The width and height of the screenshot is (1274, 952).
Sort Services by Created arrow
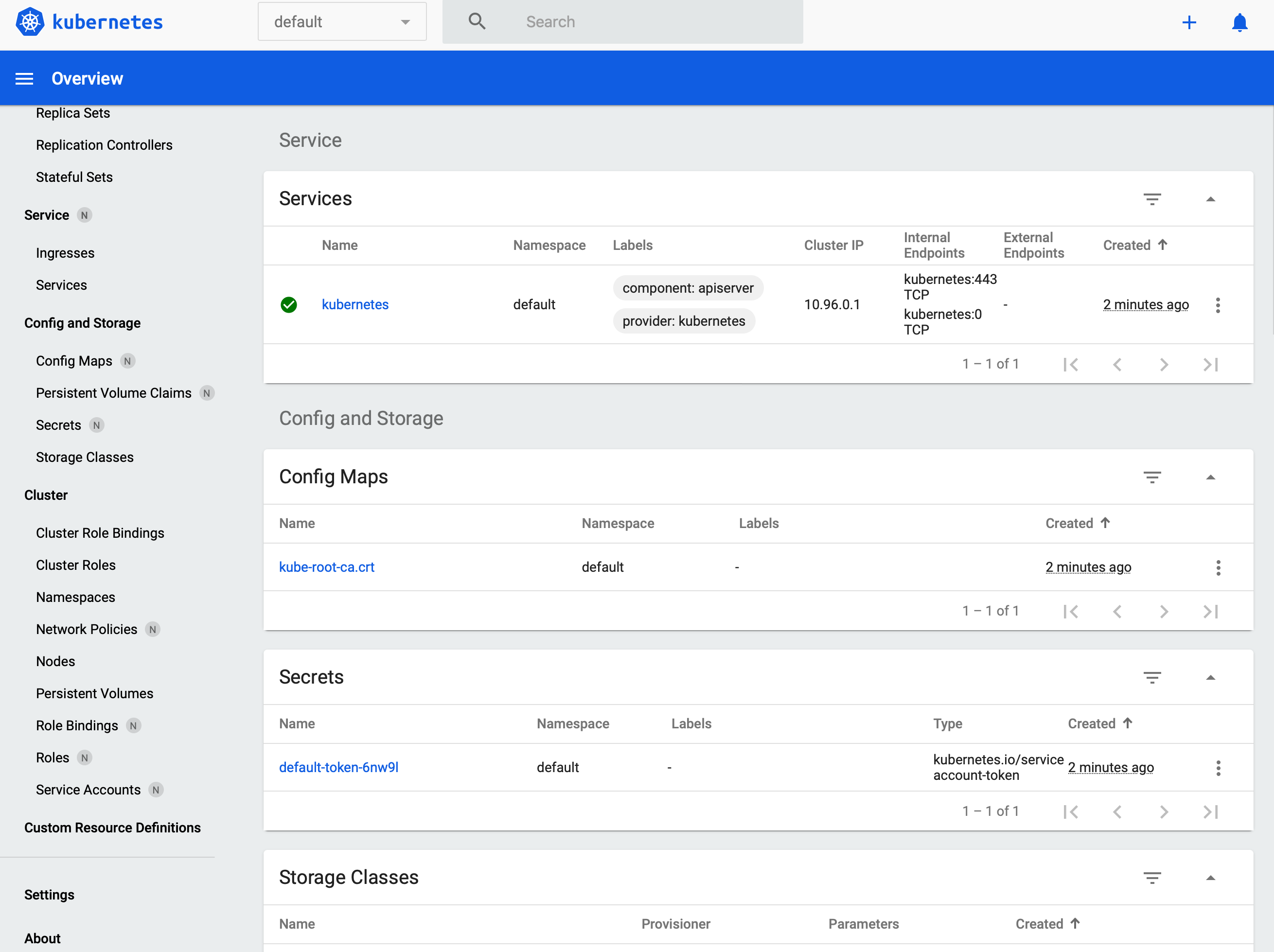click(1163, 245)
